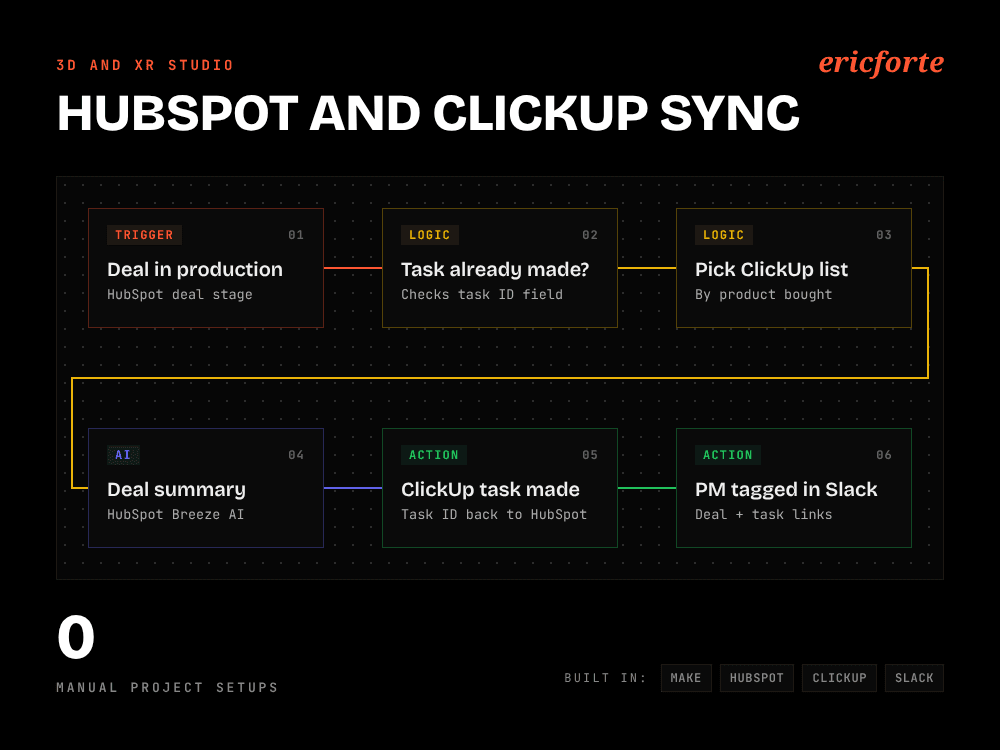Viewport: 1000px width, 750px height.
Task: Click the ericforte logo
Action: tap(881, 63)
